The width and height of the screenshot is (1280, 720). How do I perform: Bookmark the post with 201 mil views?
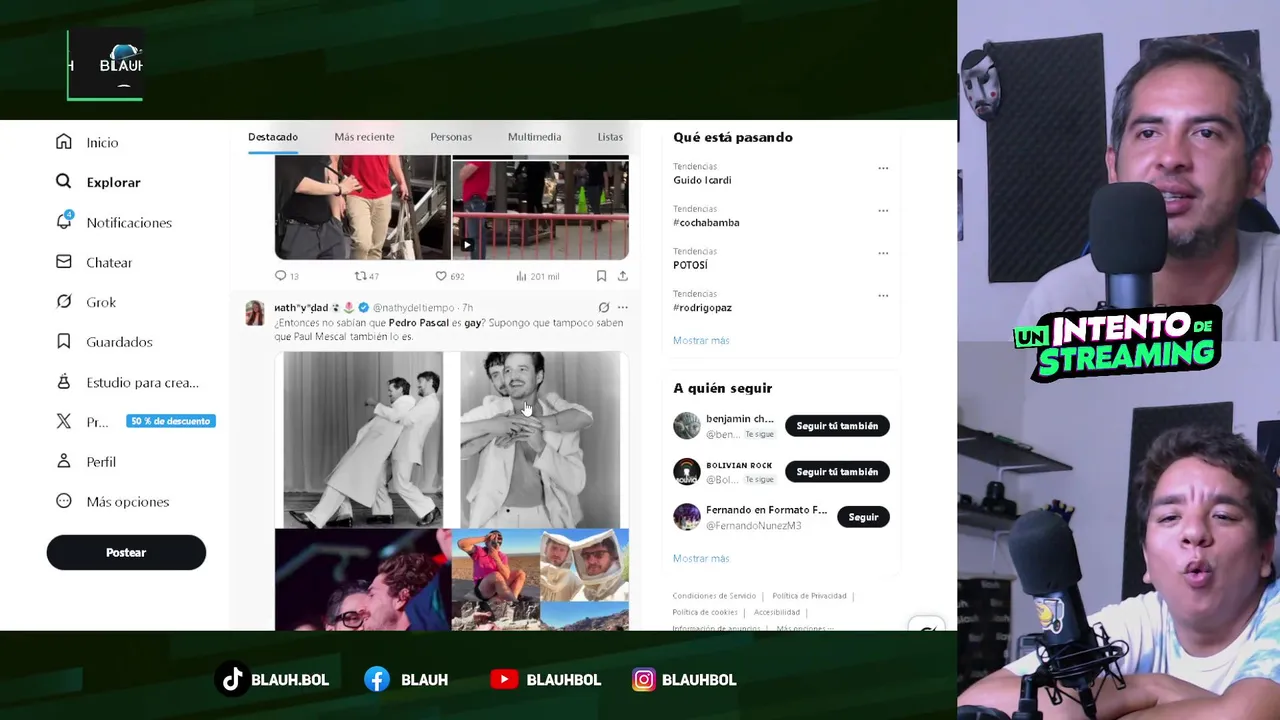click(601, 276)
